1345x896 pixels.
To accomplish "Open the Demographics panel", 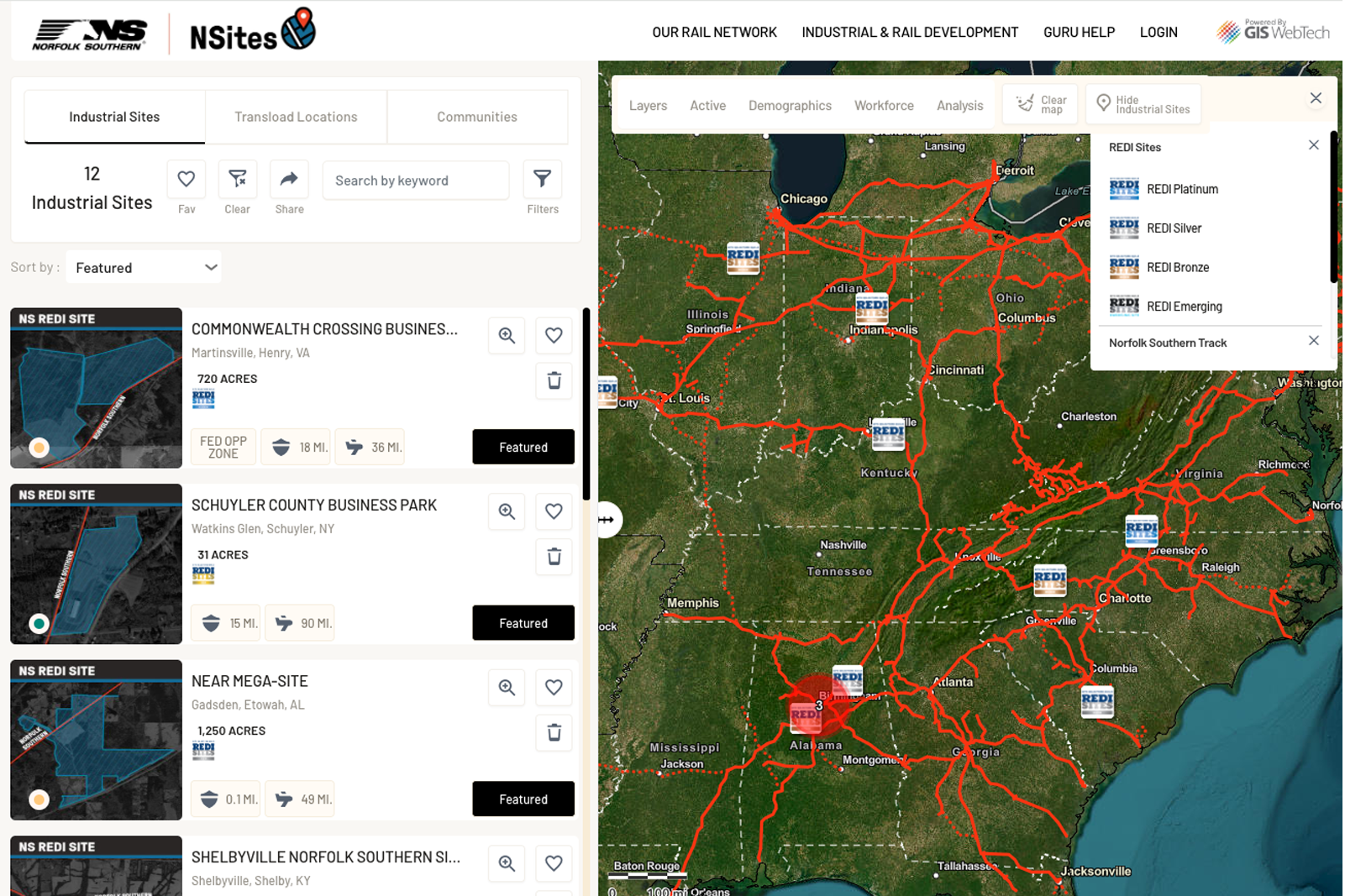I will pyautogui.click(x=789, y=105).
